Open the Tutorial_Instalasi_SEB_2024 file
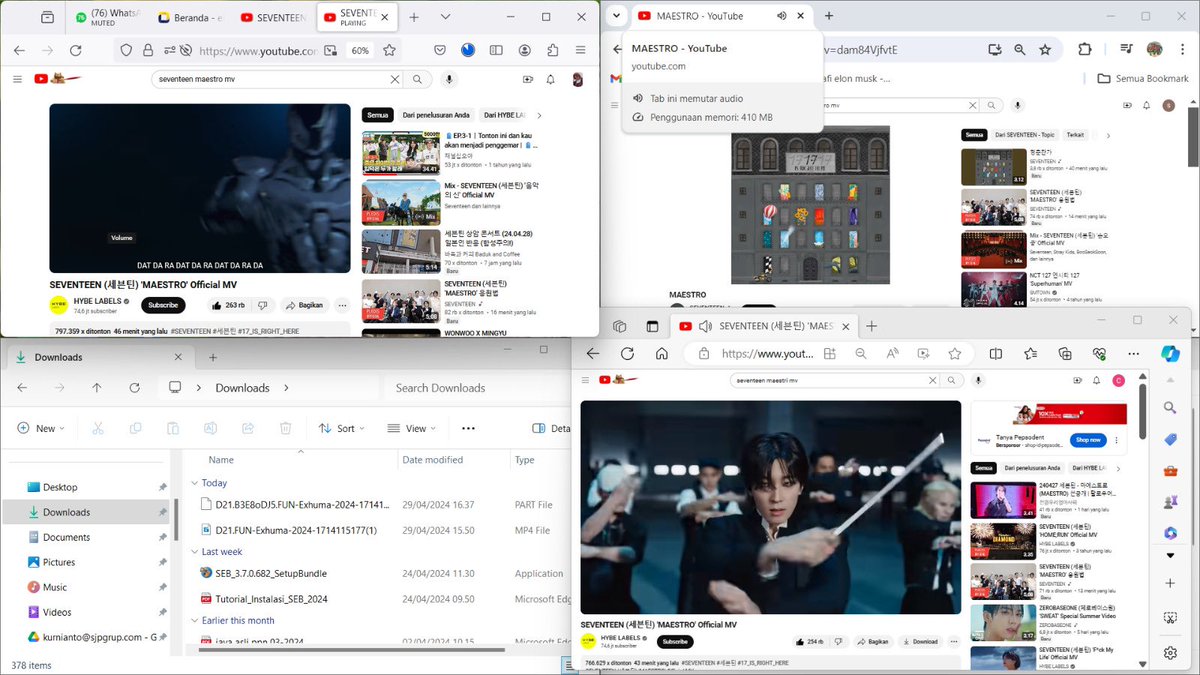 point(271,599)
